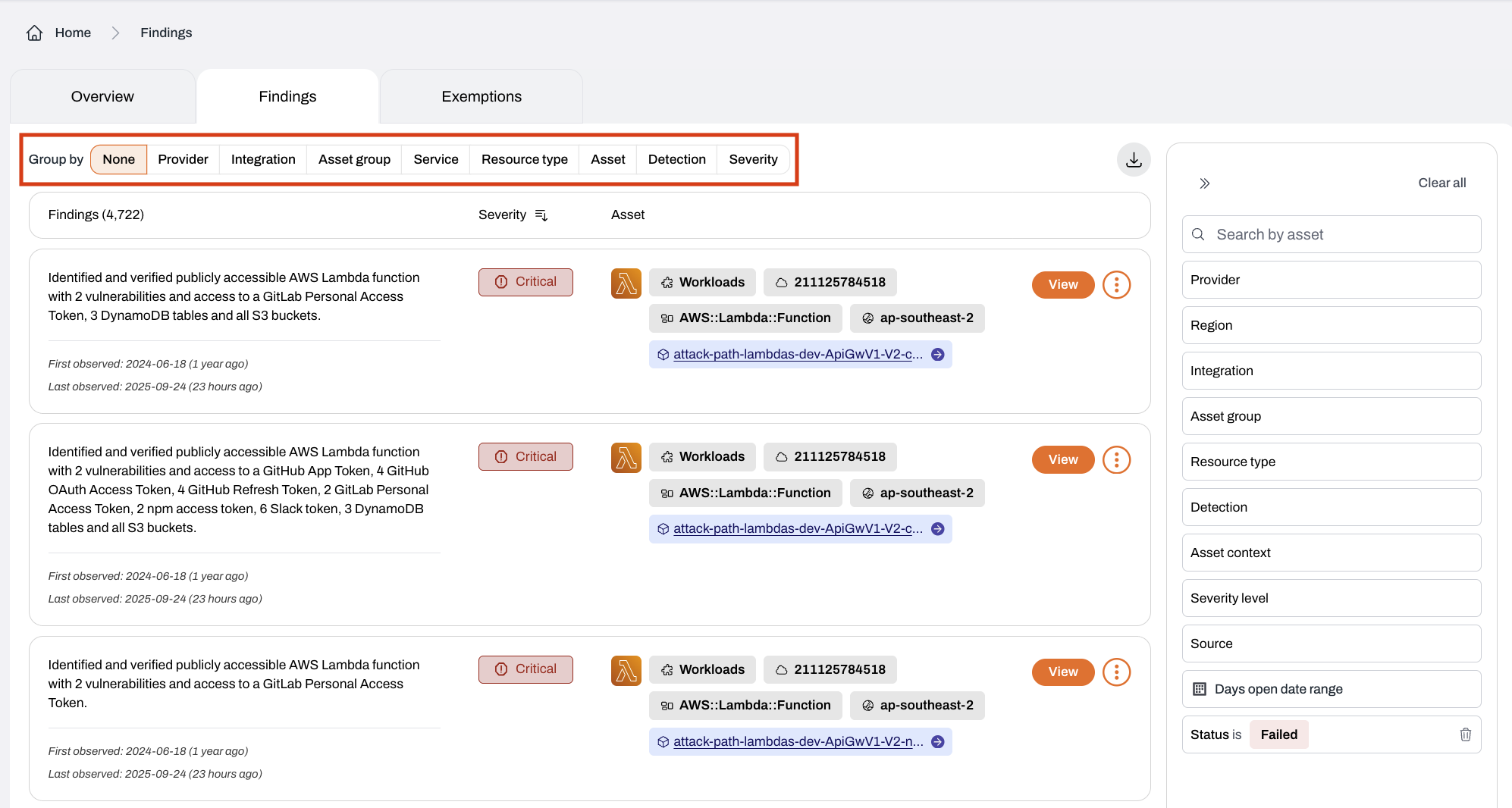View the third critical finding
The width and height of the screenshot is (1512, 808).
click(1063, 672)
